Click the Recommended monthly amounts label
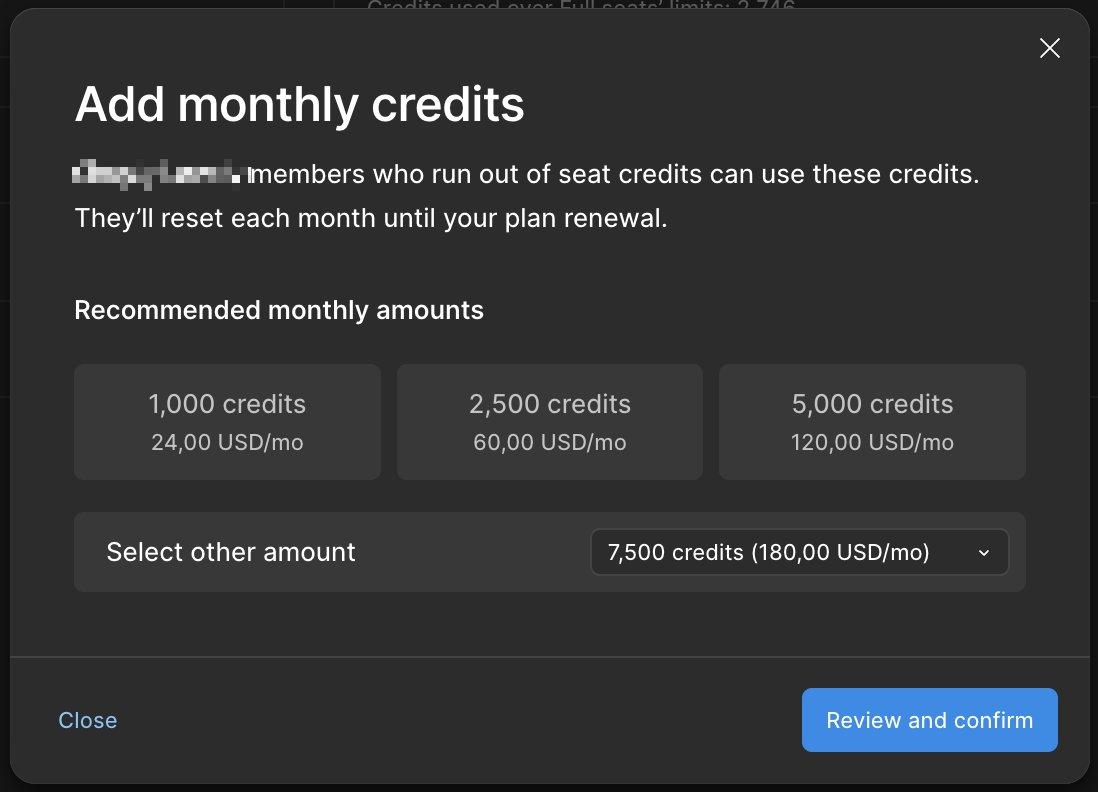1098x792 pixels. tap(279, 310)
